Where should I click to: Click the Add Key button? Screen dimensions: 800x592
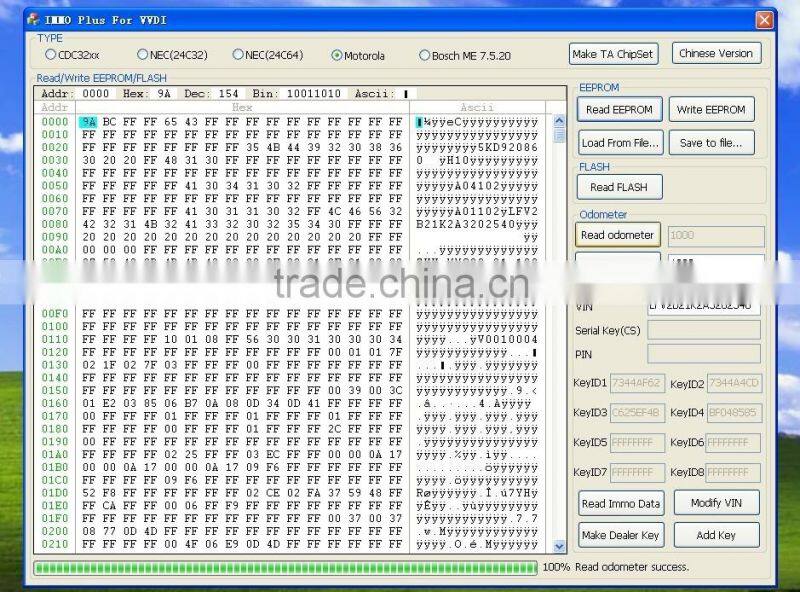[x=716, y=535]
